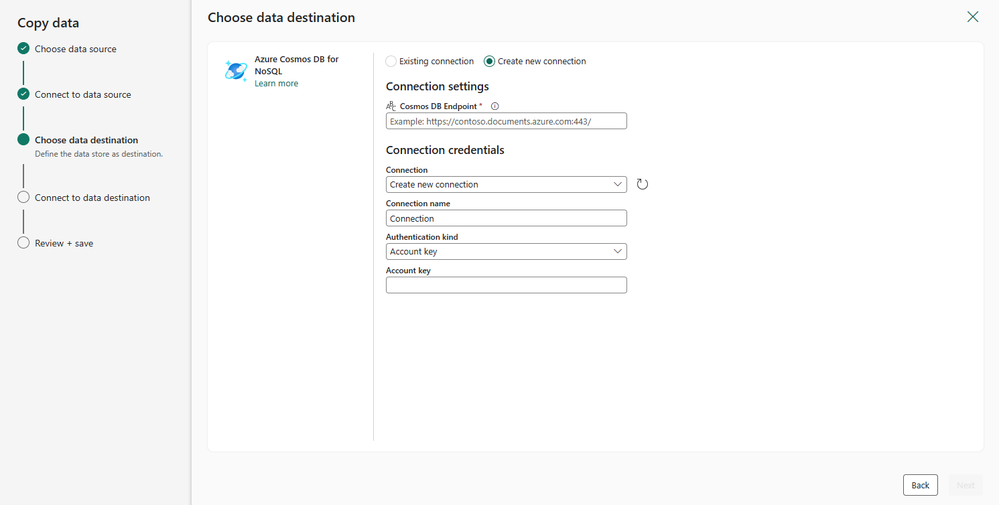The image size is (999, 505).
Task: Click the Connect to data source checkmark icon
Action: tap(23, 94)
